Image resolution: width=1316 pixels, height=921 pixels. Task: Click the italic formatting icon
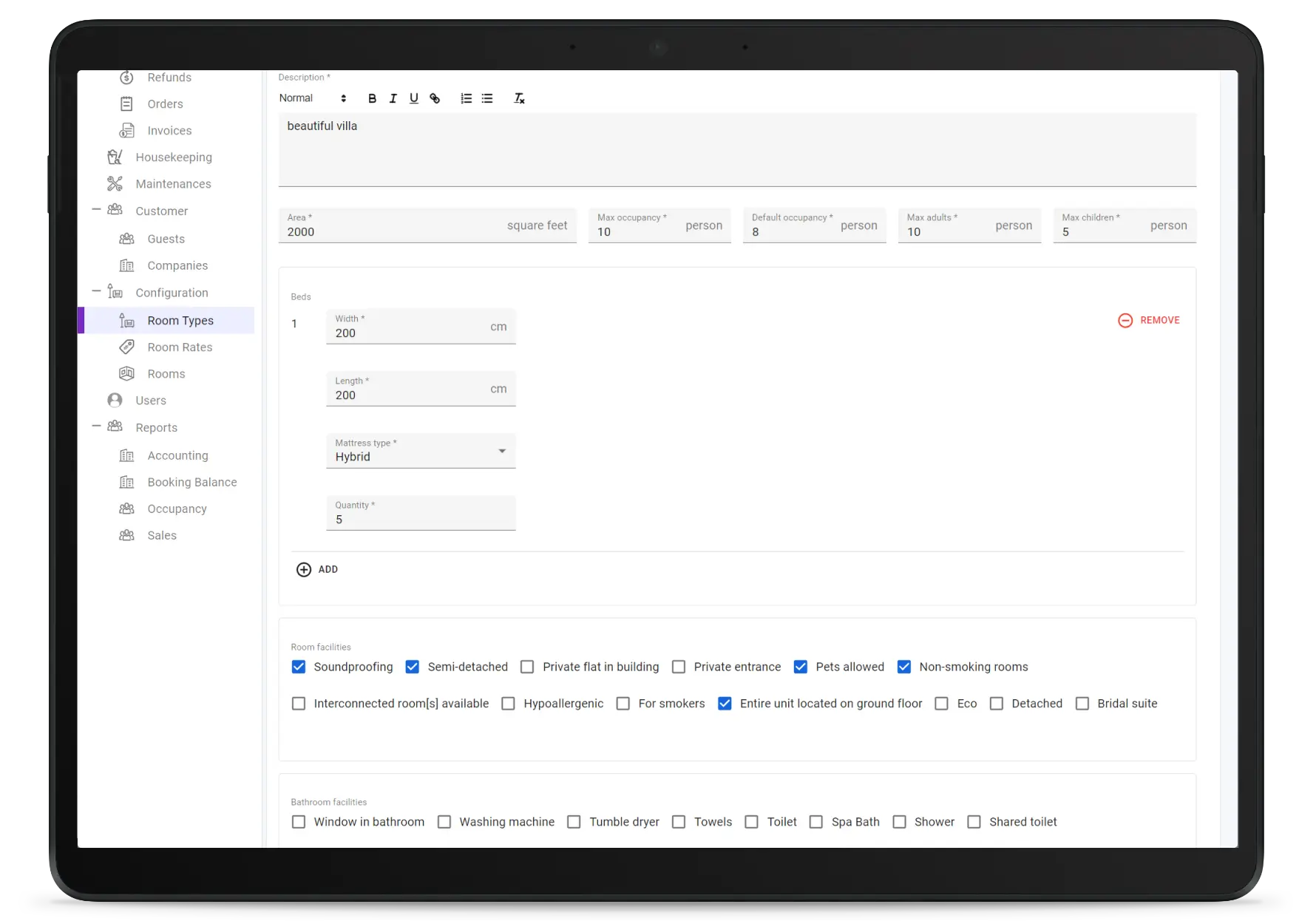click(393, 98)
